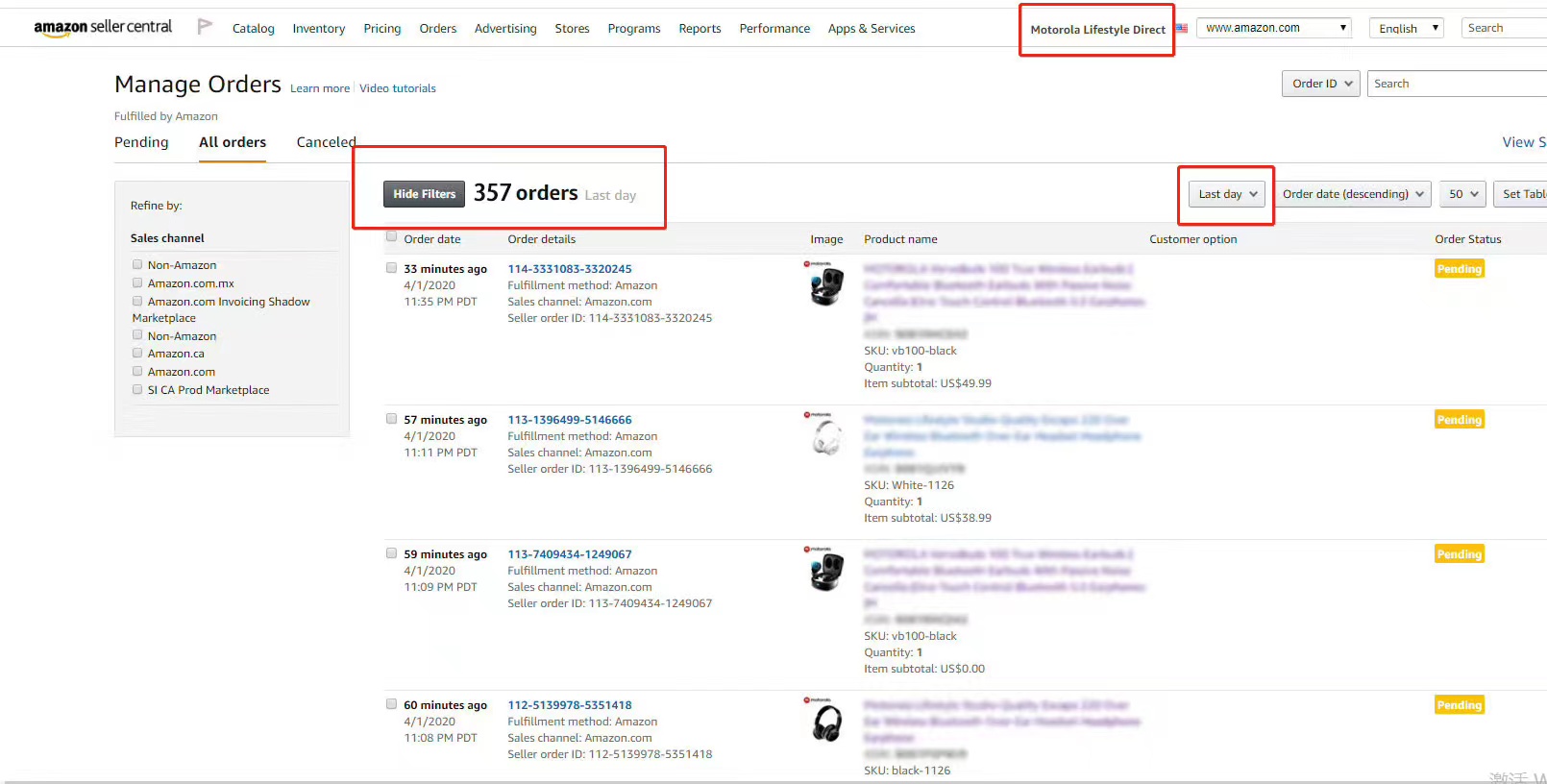1547x784 pixels.
Task: Open the Apps & Services menu
Action: [x=872, y=29]
